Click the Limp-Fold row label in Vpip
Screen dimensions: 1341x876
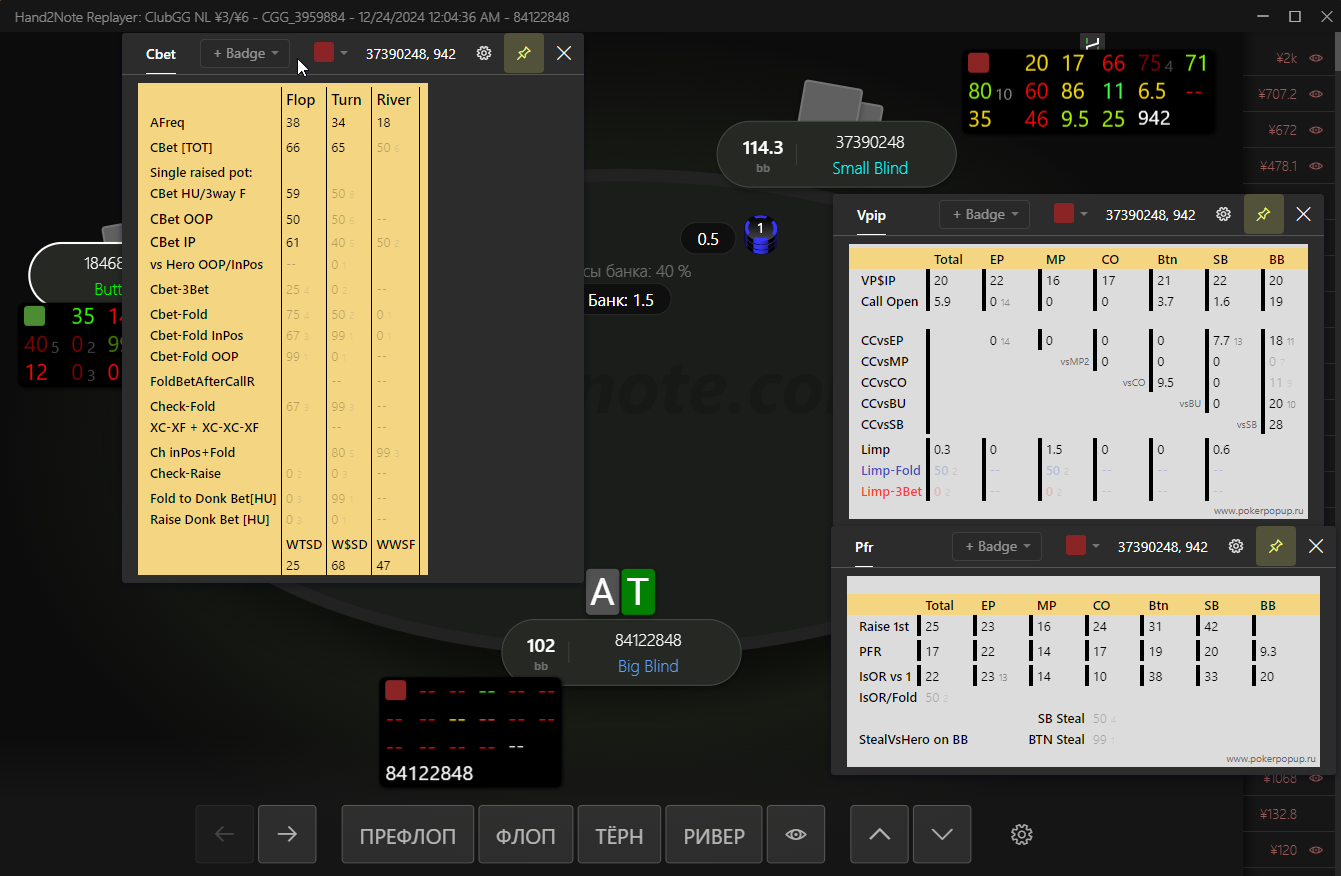click(x=891, y=470)
